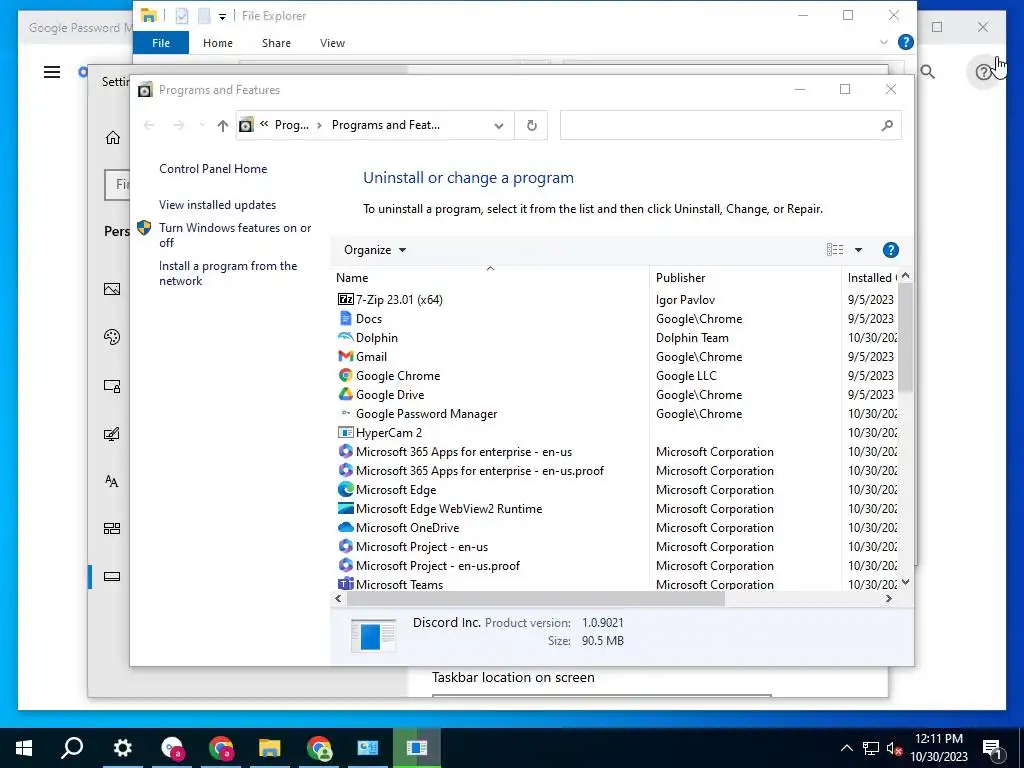Viewport: 1024px width, 768px height.
Task: Open the File tab in File Explorer
Action: click(161, 43)
